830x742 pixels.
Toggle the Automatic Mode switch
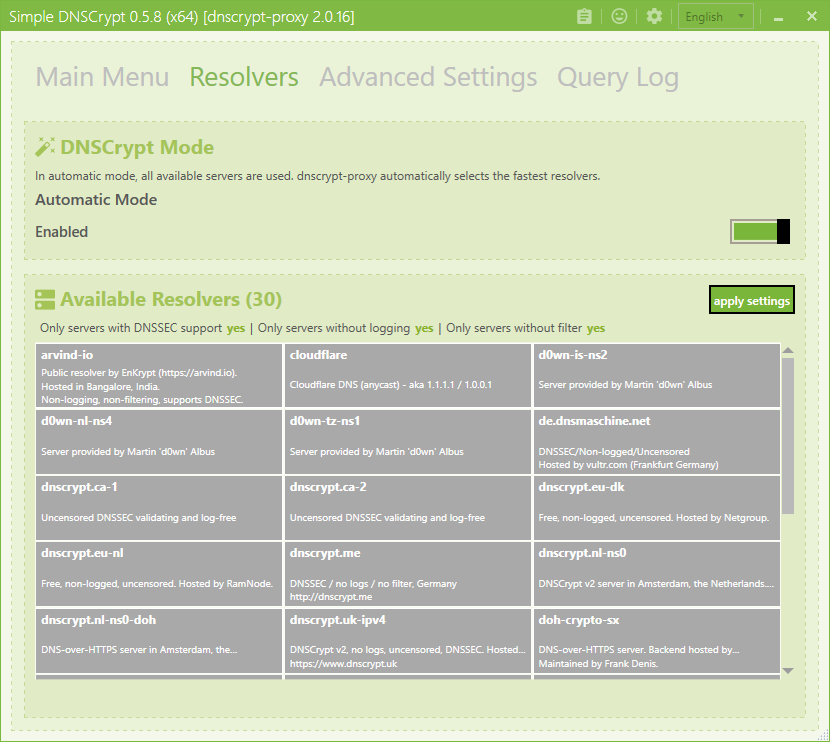point(761,232)
